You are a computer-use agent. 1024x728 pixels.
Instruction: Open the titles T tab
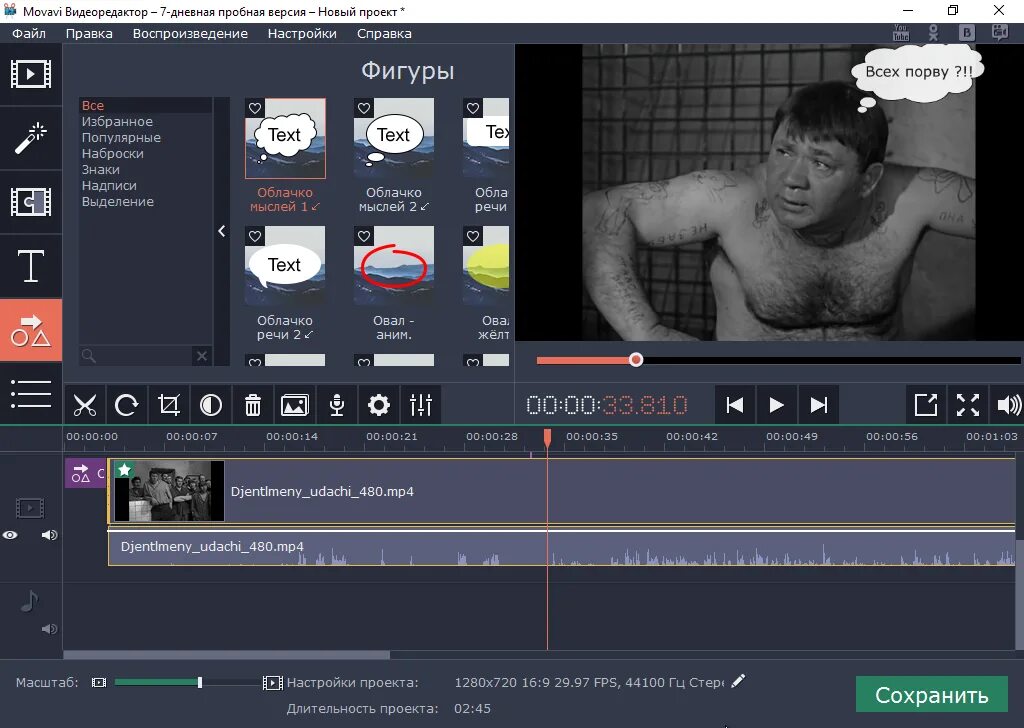[x=31, y=266]
